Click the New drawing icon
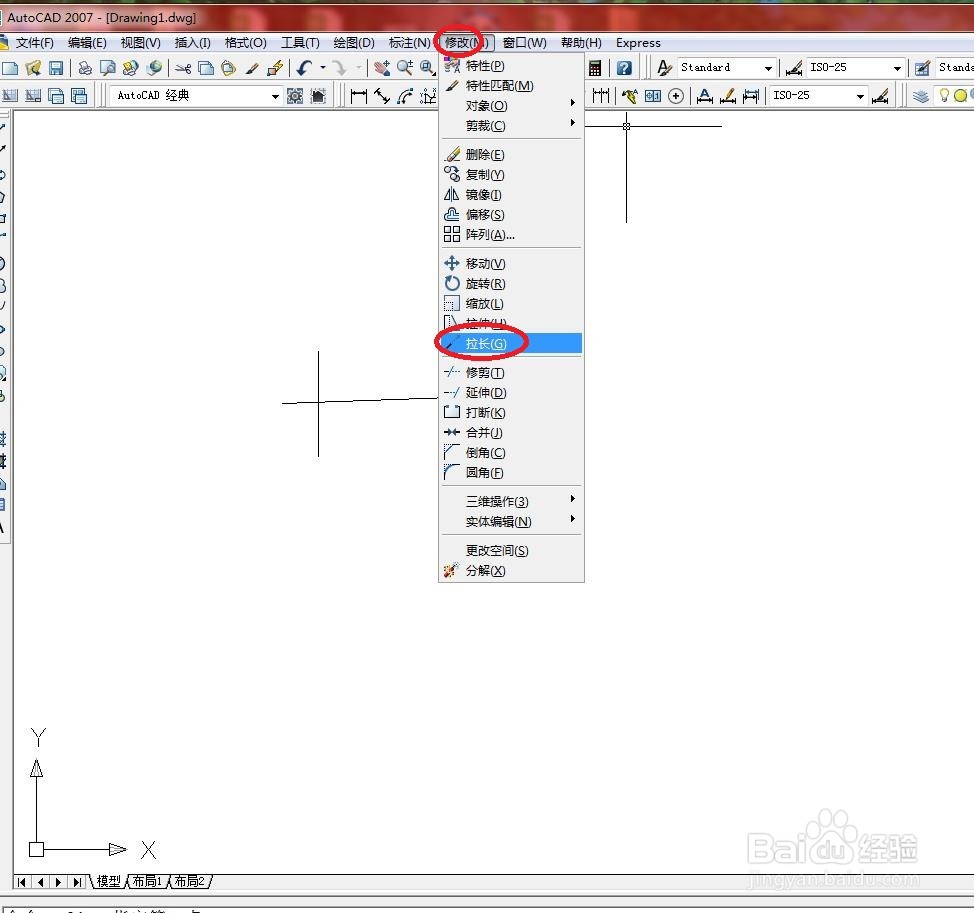 coord(10,68)
